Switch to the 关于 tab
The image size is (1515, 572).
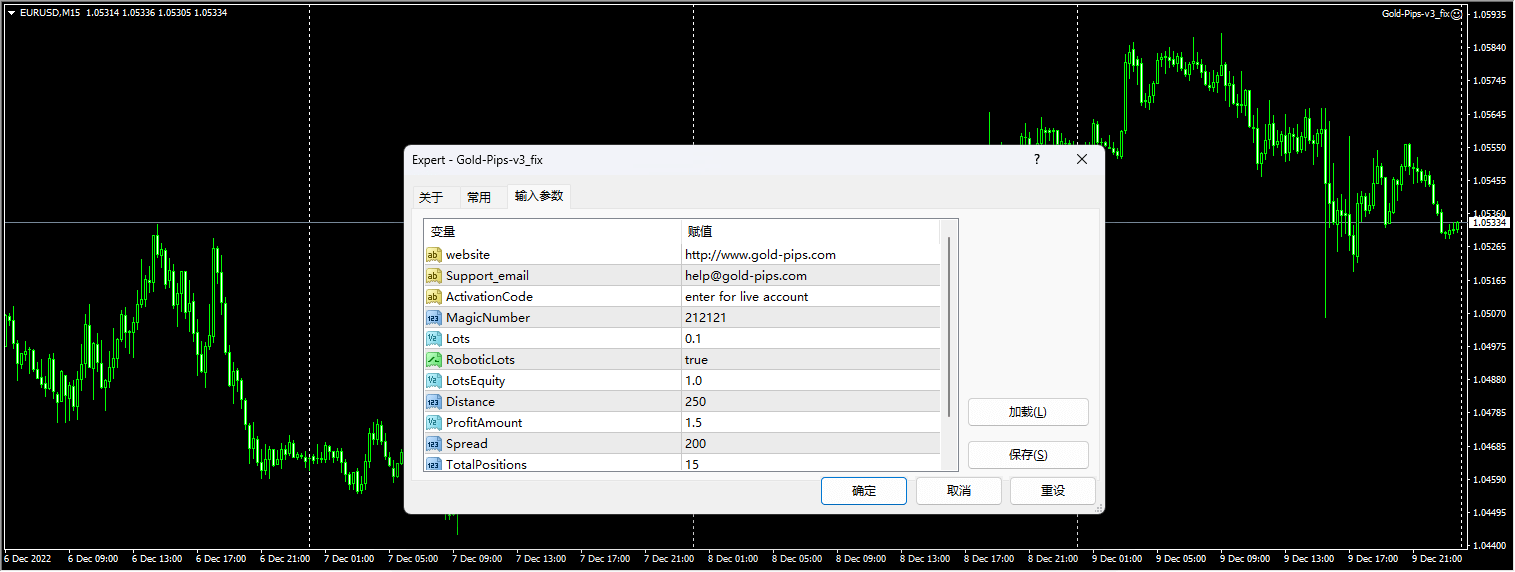[431, 197]
